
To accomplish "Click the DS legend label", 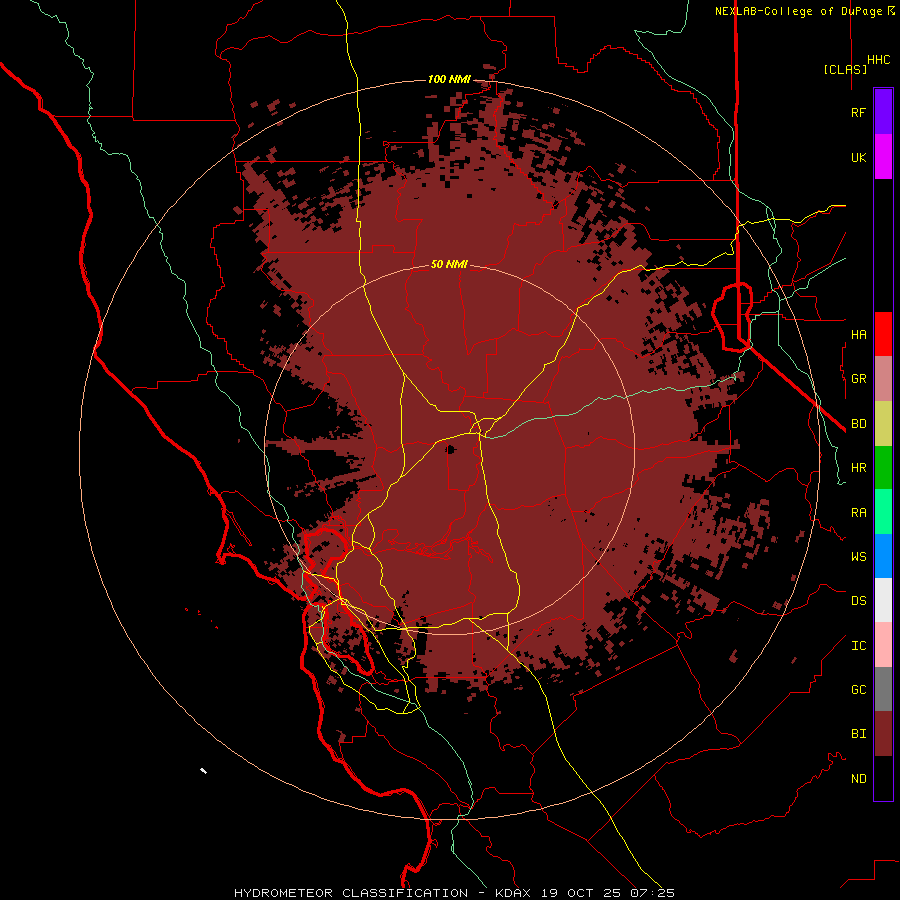I will click(x=858, y=601).
